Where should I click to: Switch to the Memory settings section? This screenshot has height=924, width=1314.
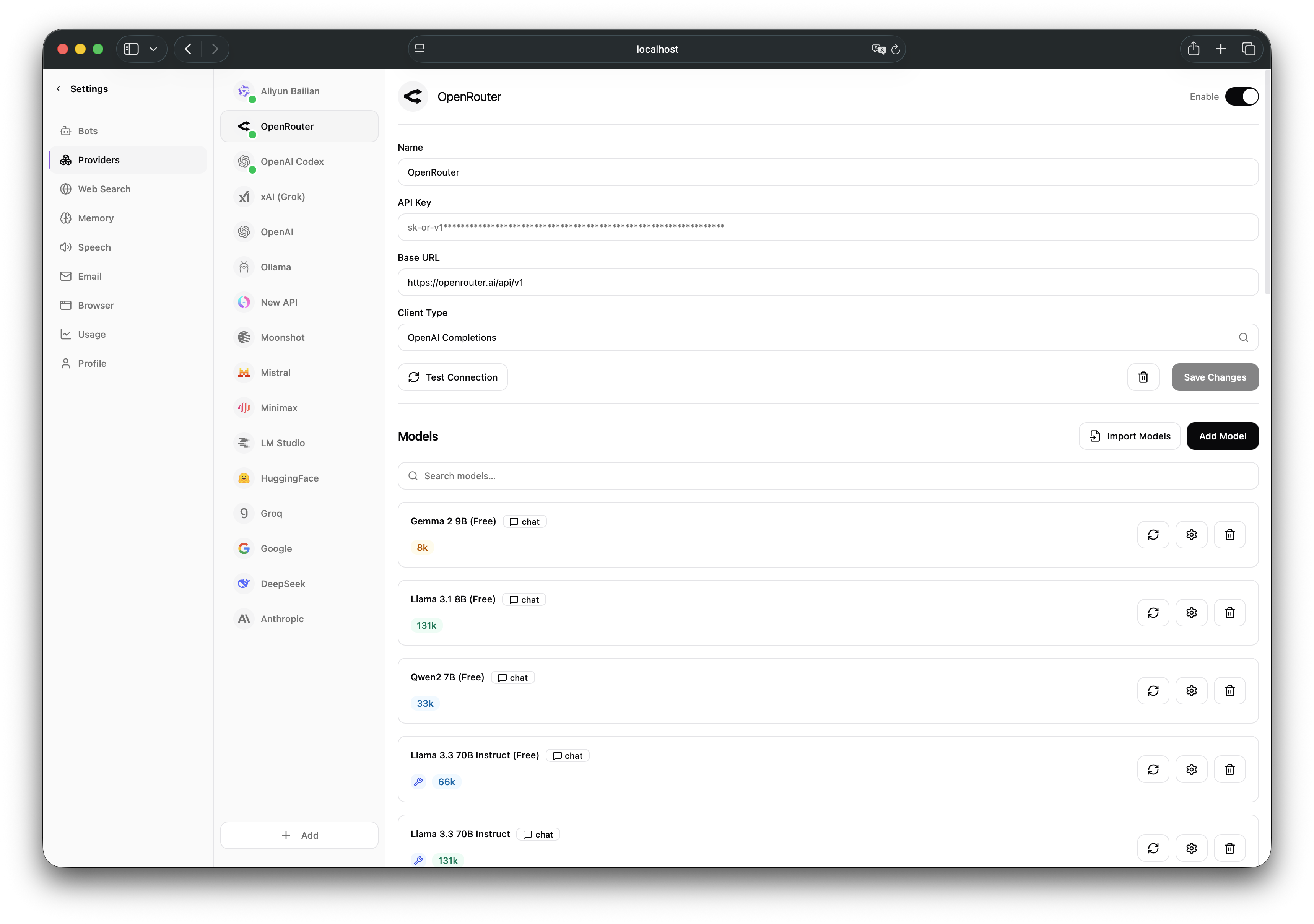point(96,218)
